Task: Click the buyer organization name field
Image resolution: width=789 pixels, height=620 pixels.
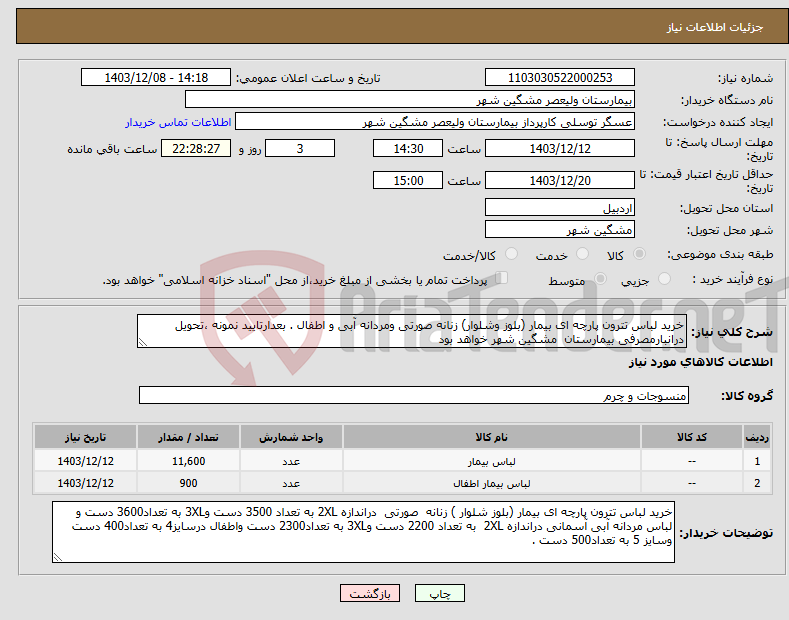Action: click(410, 100)
